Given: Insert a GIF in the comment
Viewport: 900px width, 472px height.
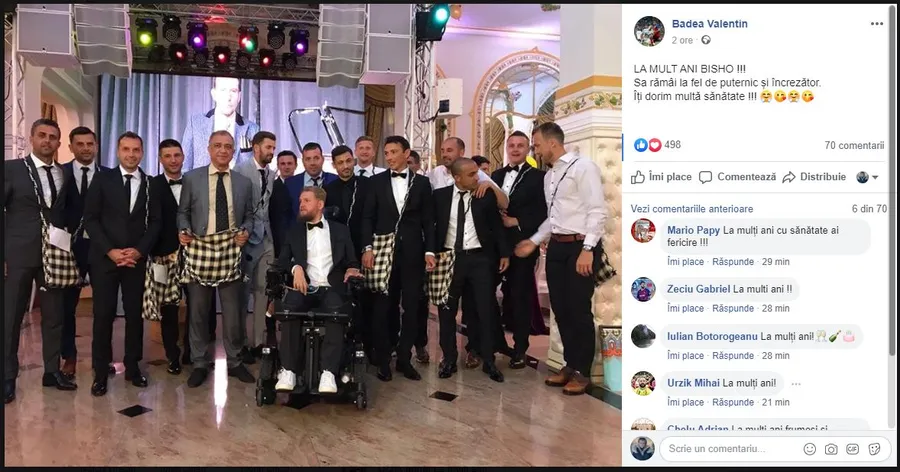Looking at the screenshot, I should pyautogui.click(x=852, y=448).
